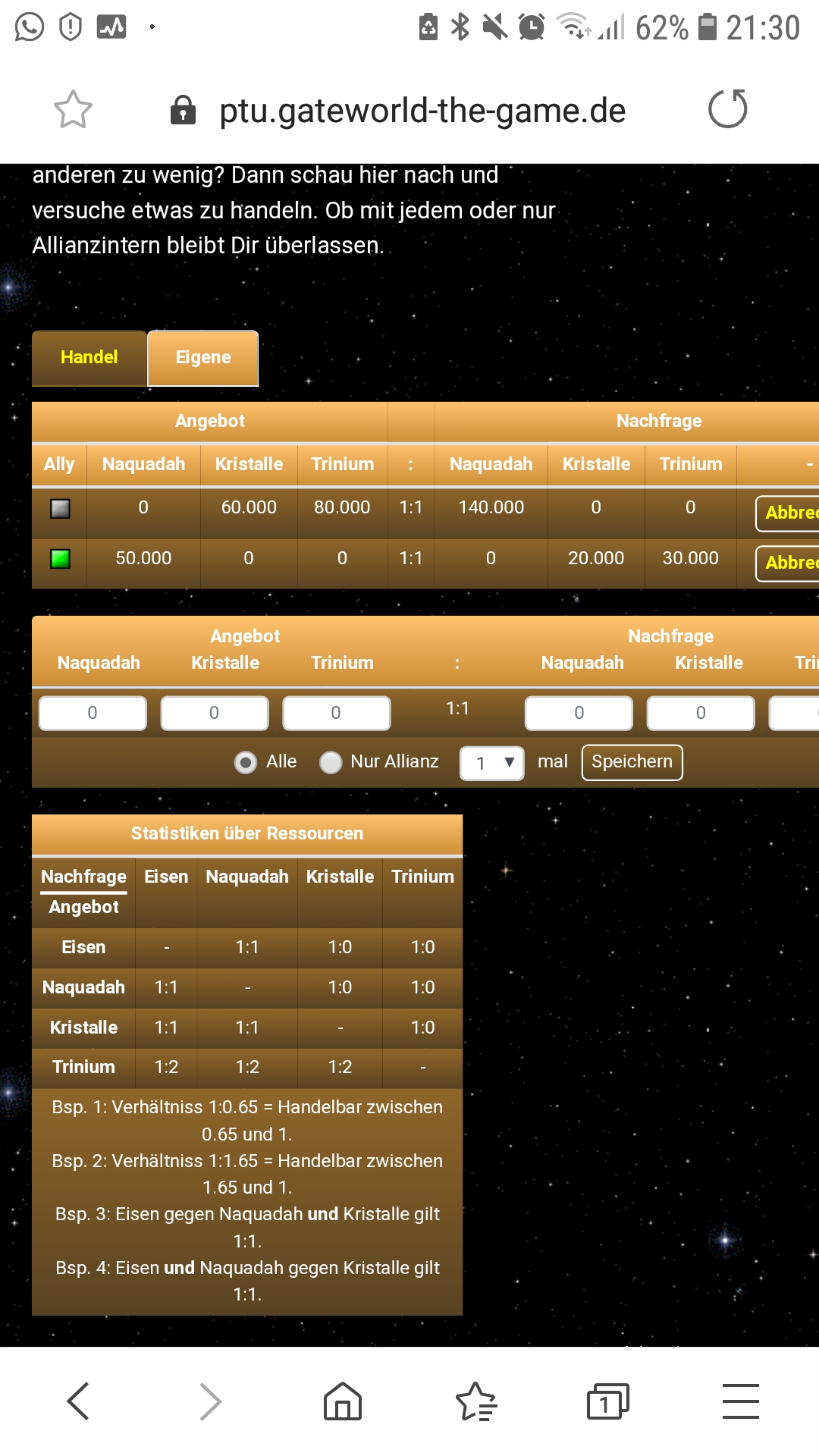Click the green Ally indicator square
Screen dimensions: 819x1456
(x=60, y=559)
